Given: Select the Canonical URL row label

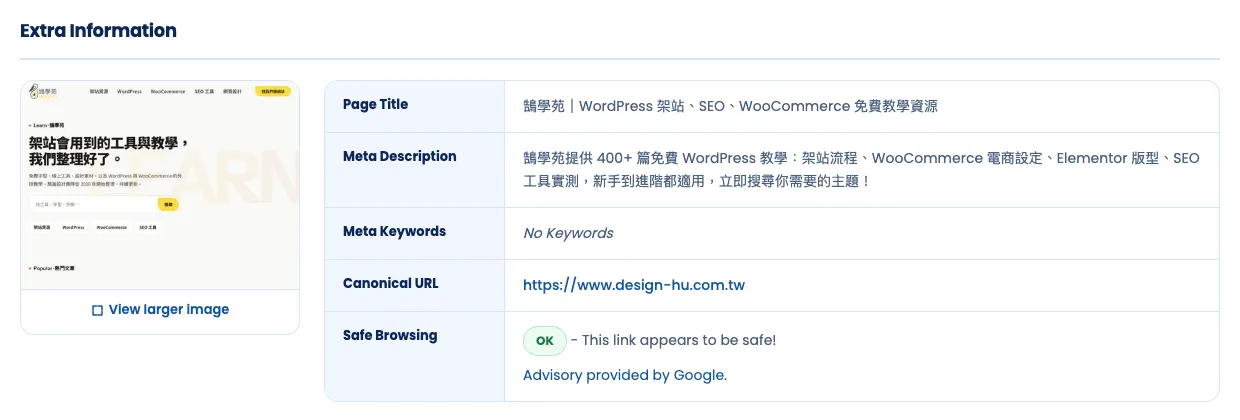Looking at the screenshot, I should (390, 284).
